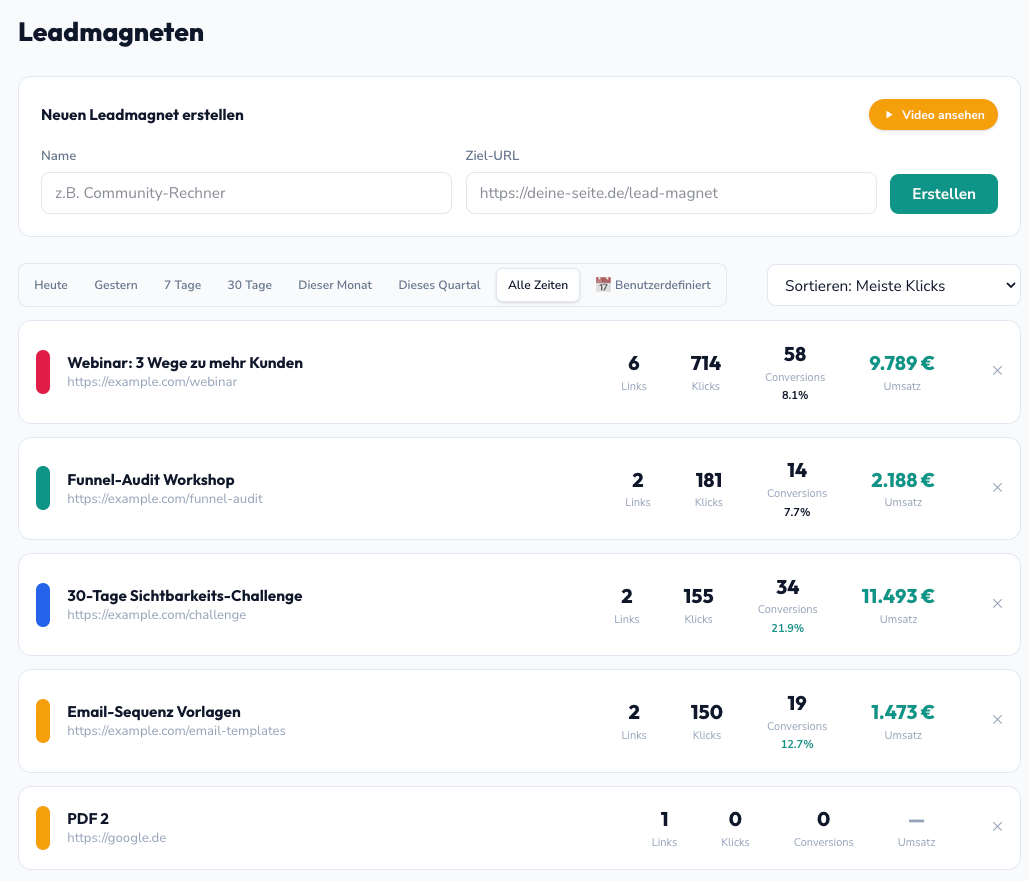1029x881 pixels.
Task: Remove the Webinar leadmagnet with its X icon
Action: (997, 371)
